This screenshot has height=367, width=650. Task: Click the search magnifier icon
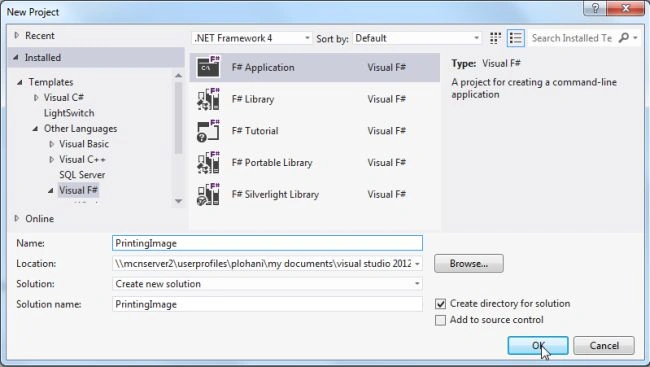[x=623, y=38]
